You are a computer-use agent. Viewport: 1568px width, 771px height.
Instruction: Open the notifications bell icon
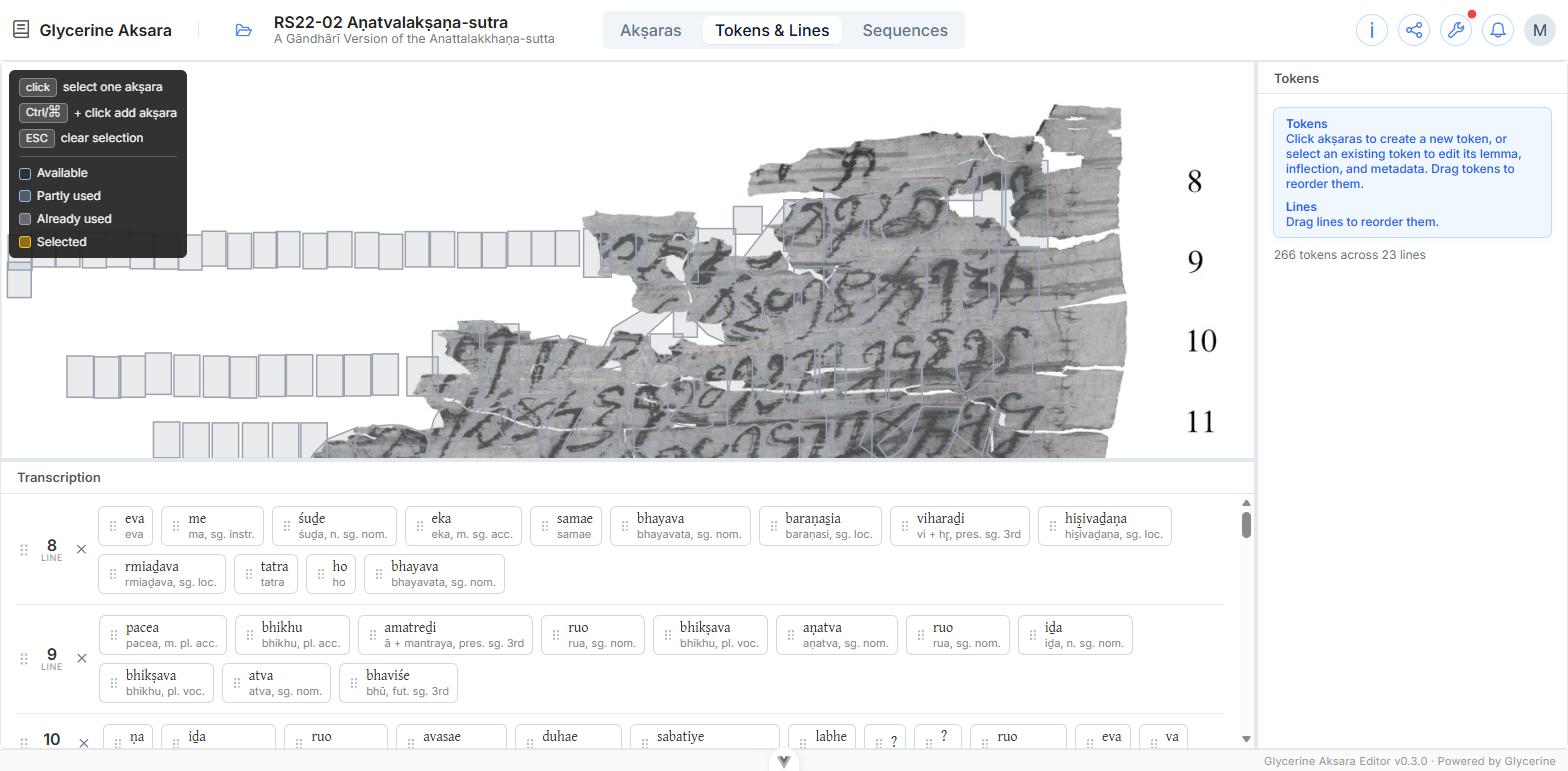pyautogui.click(x=1498, y=30)
